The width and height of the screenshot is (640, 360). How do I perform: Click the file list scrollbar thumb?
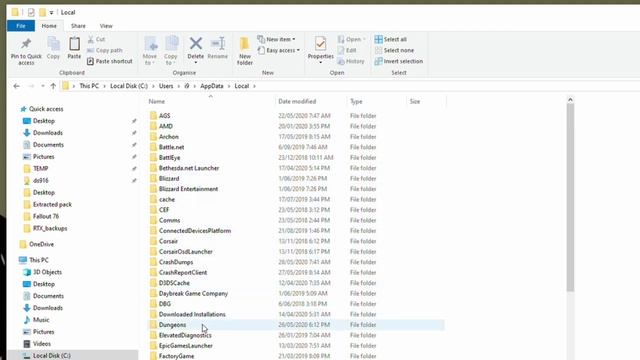(x=570, y=198)
